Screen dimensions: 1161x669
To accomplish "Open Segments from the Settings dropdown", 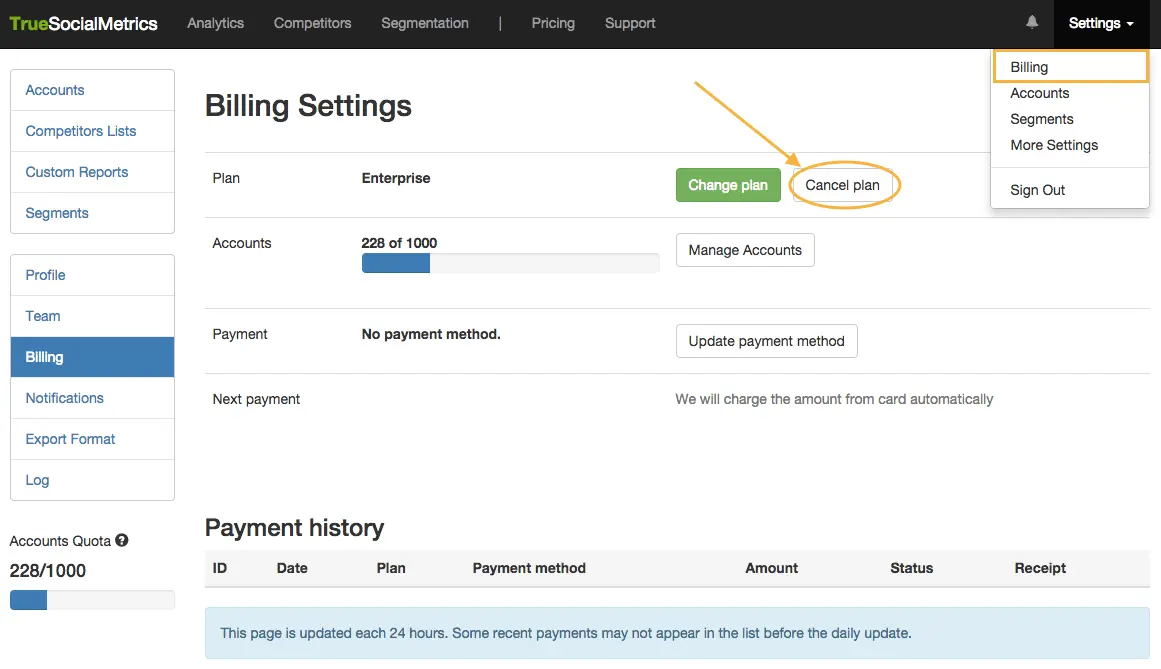I will click(x=1041, y=119).
